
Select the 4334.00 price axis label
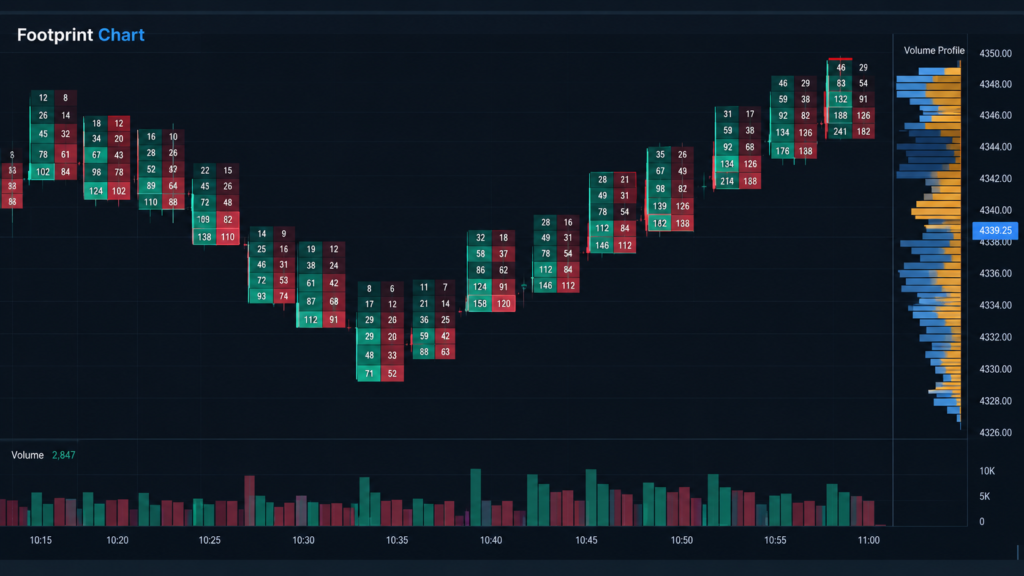click(x=995, y=305)
